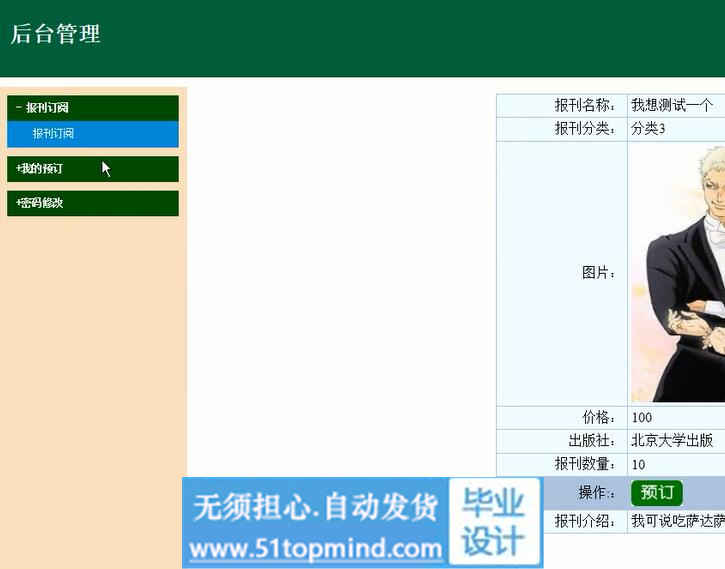The width and height of the screenshot is (725, 569).
Task: Click the 价格 label
Action: (598, 418)
